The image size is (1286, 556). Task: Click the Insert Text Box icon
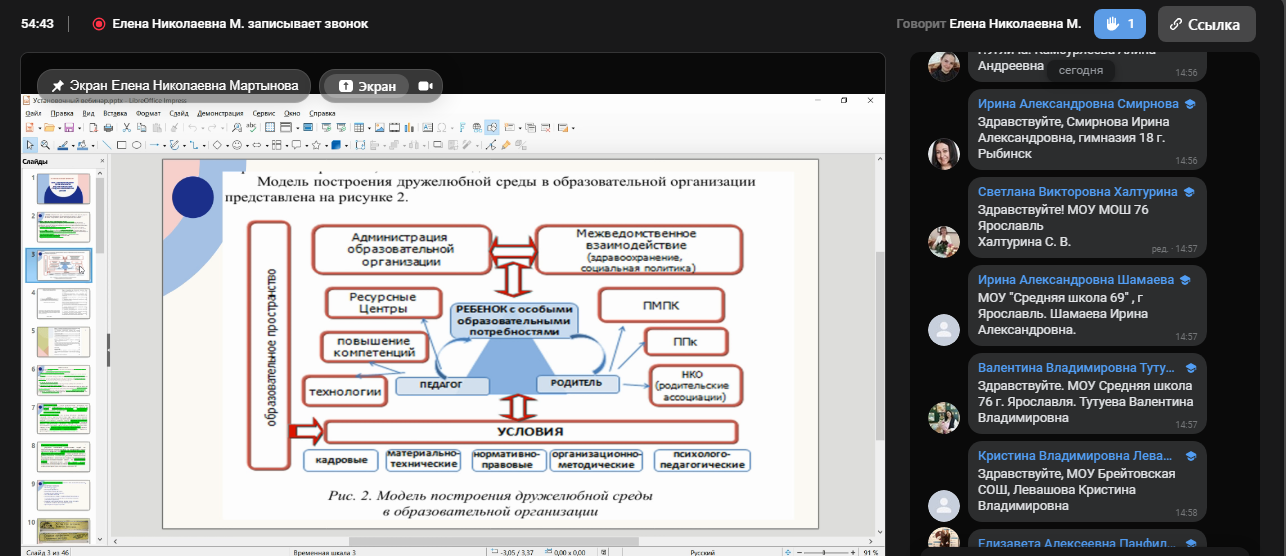[427, 128]
